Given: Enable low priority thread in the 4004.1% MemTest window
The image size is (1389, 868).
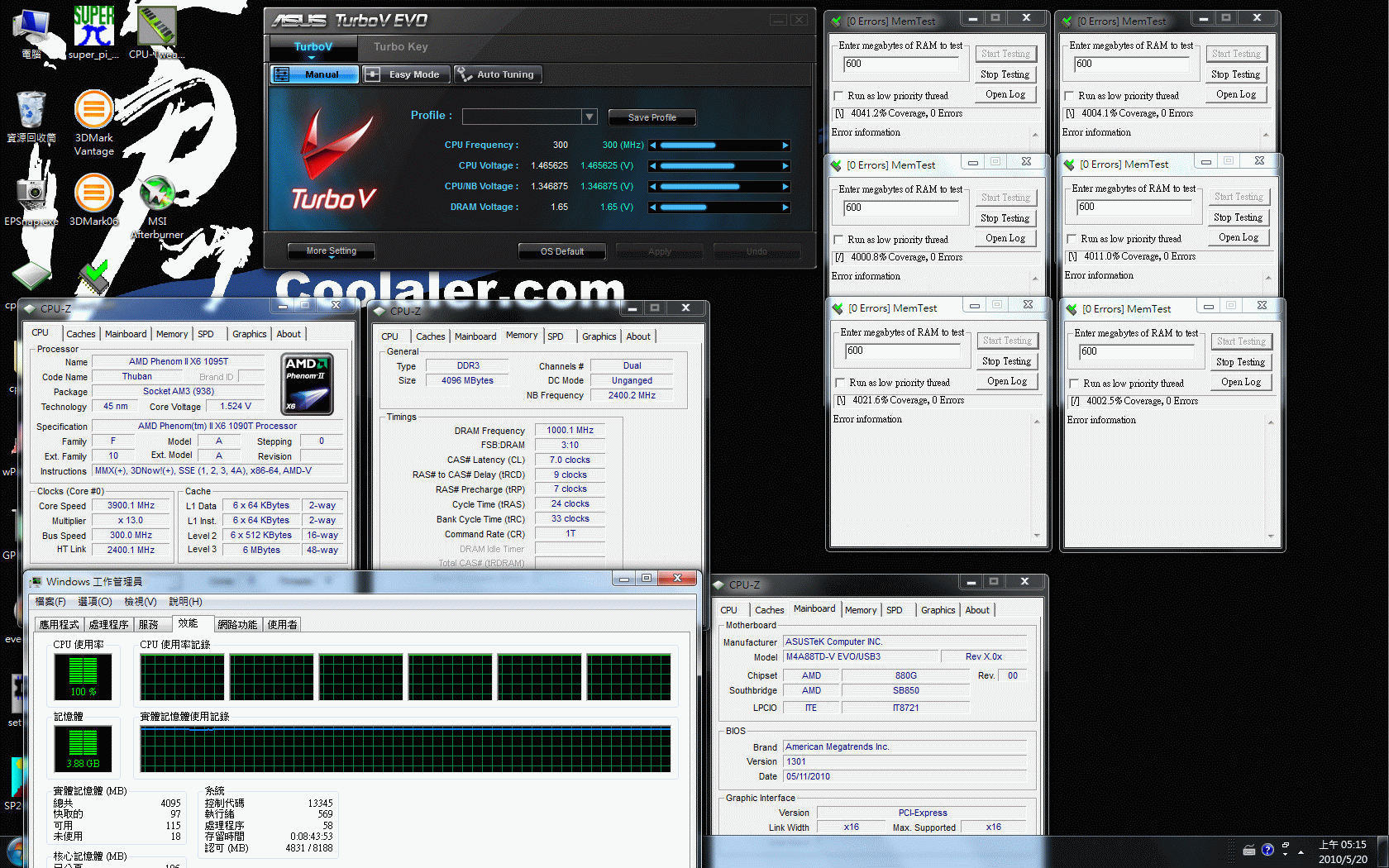Looking at the screenshot, I should click(1069, 96).
